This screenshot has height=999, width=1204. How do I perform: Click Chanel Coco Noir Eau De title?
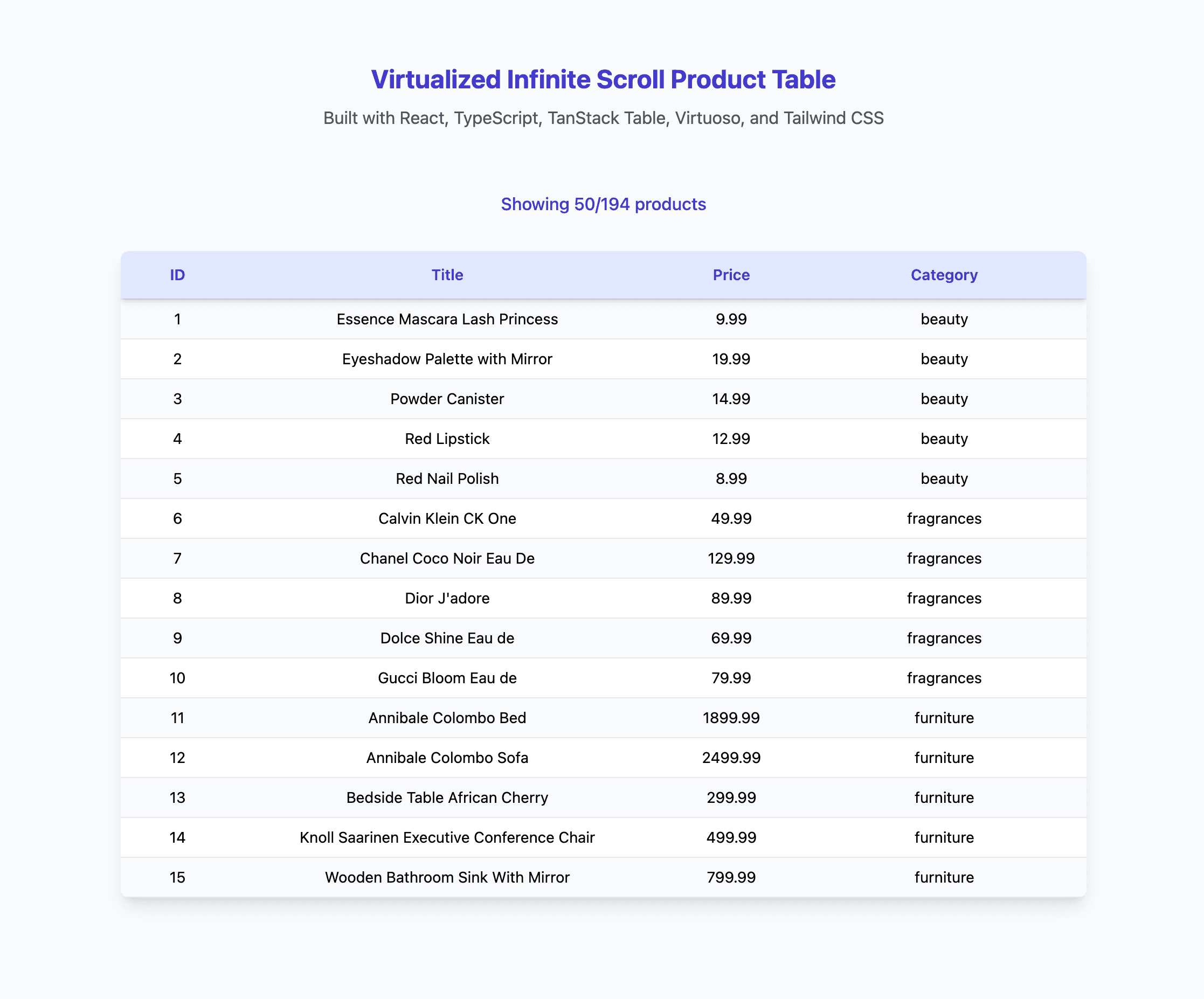pos(447,559)
